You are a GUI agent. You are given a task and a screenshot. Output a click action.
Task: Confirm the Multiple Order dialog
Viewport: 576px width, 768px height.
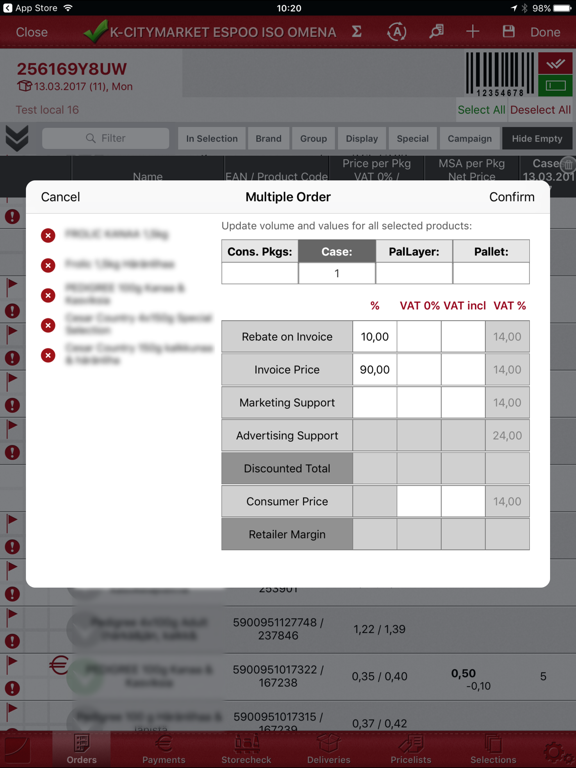511,197
